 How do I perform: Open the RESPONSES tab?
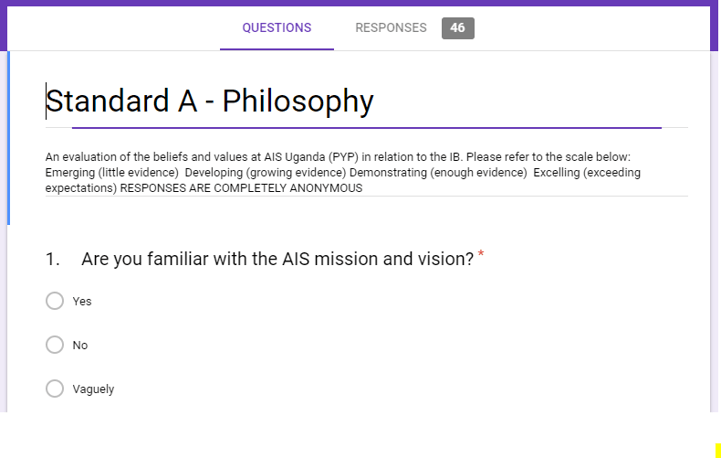[x=391, y=28]
